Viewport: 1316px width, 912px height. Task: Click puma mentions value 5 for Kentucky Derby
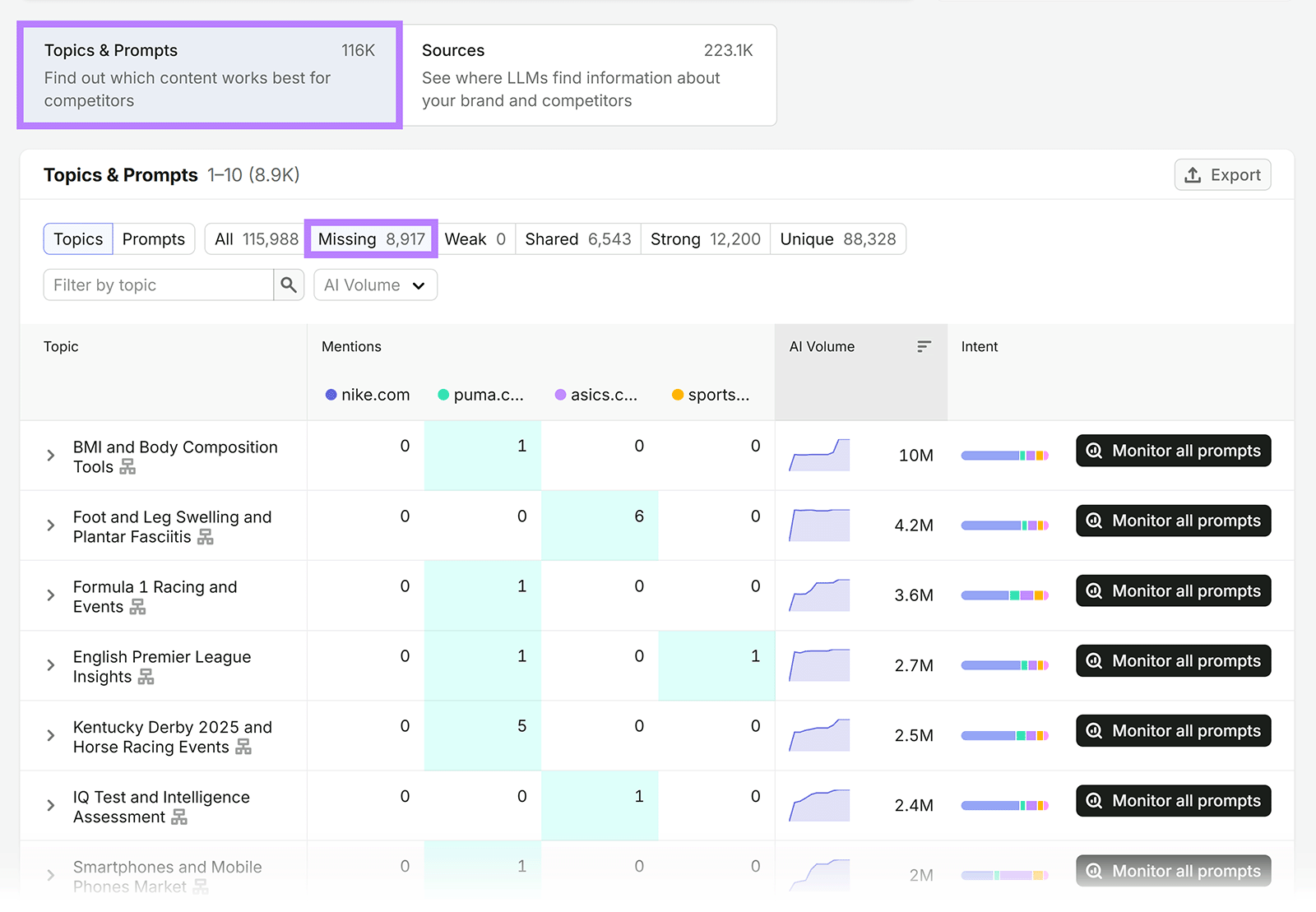(521, 726)
